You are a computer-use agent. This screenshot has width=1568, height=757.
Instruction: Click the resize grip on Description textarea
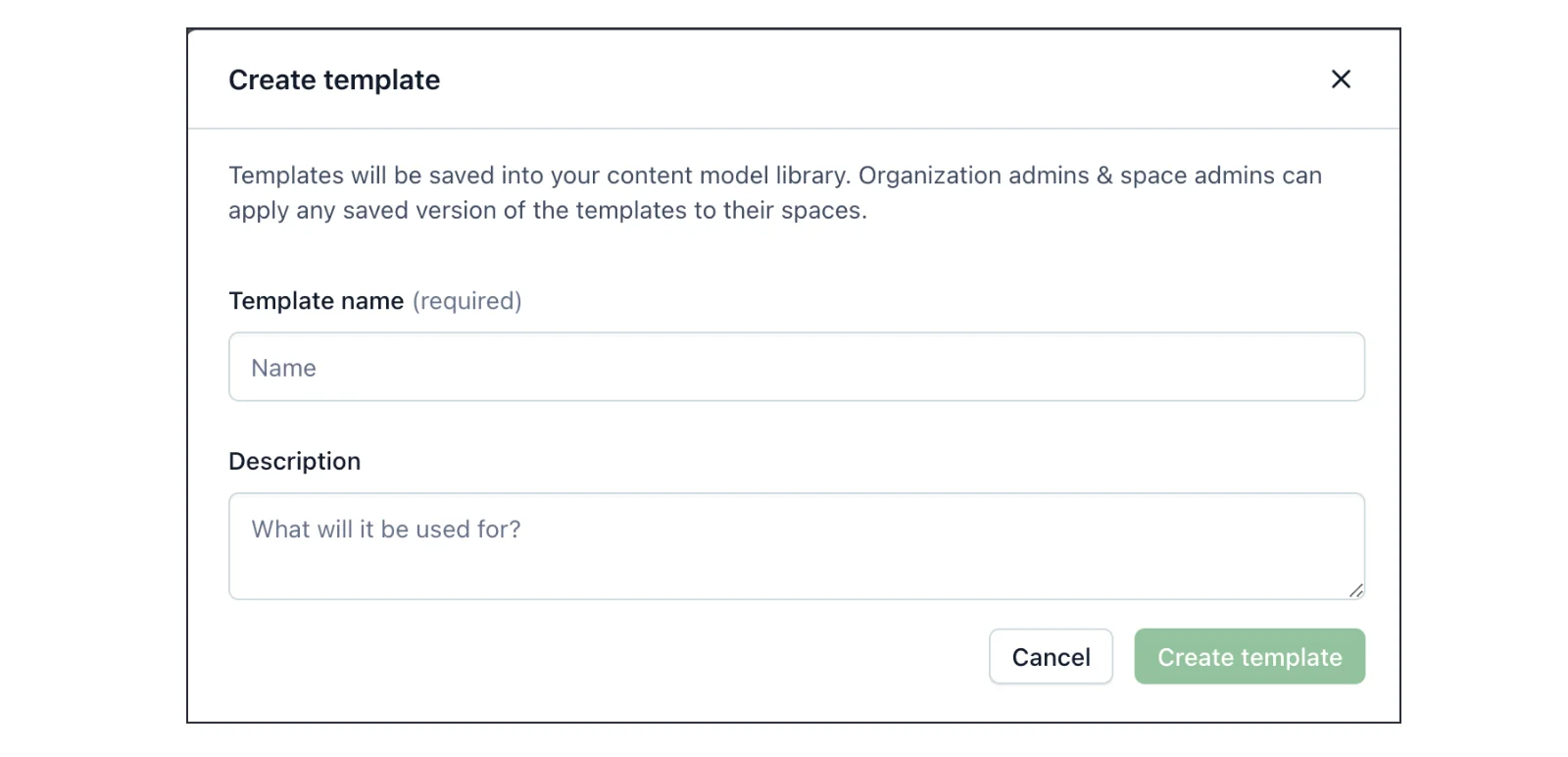click(1355, 589)
